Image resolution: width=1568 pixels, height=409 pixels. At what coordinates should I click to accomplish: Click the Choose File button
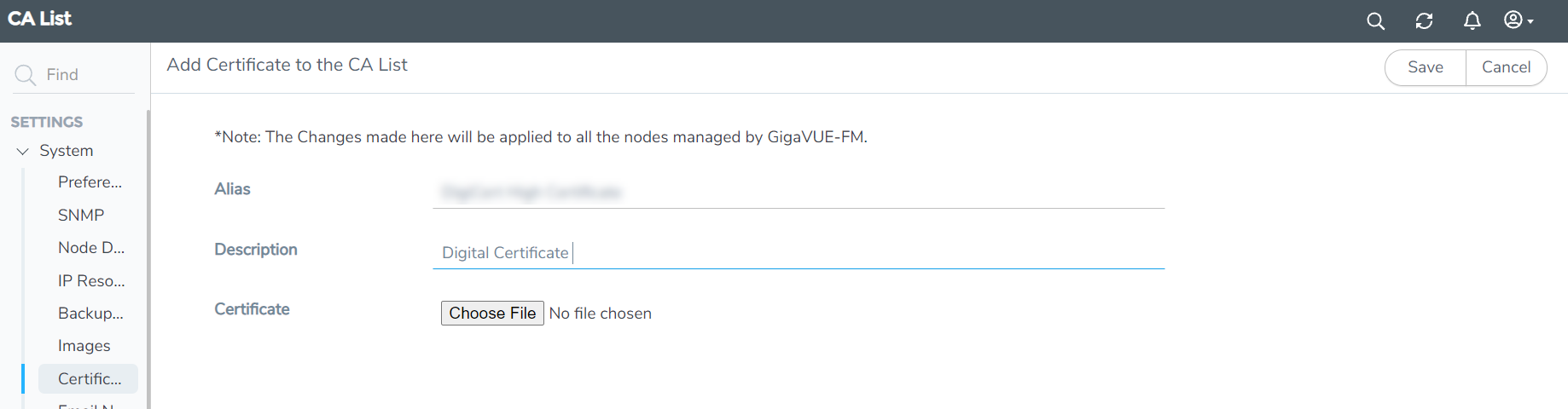(x=492, y=314)
